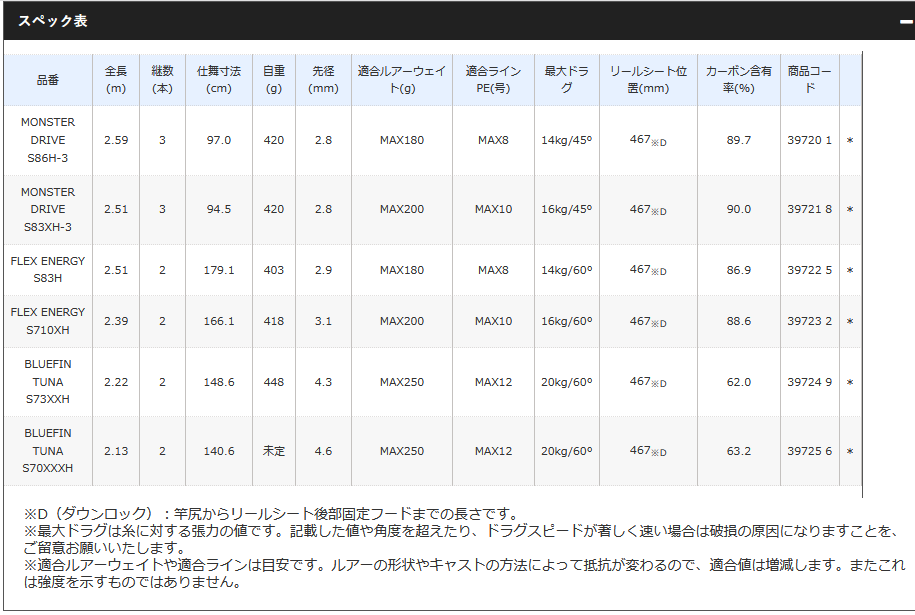Screen dimensions: 915x615
Task: Click the 16kg/60° max drag value
Action: [567, 321]
